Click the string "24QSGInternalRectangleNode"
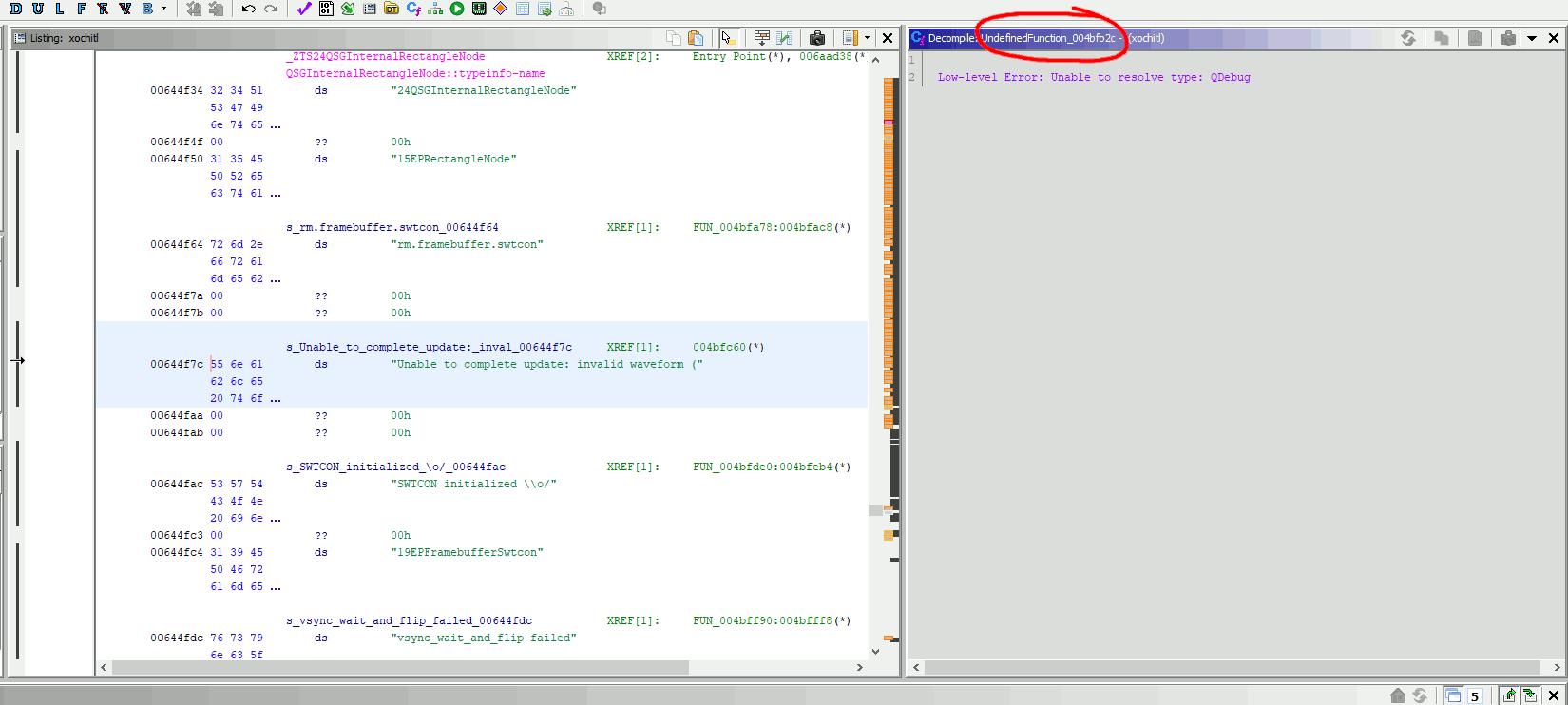1568x705 pixels. pos(484,90)
